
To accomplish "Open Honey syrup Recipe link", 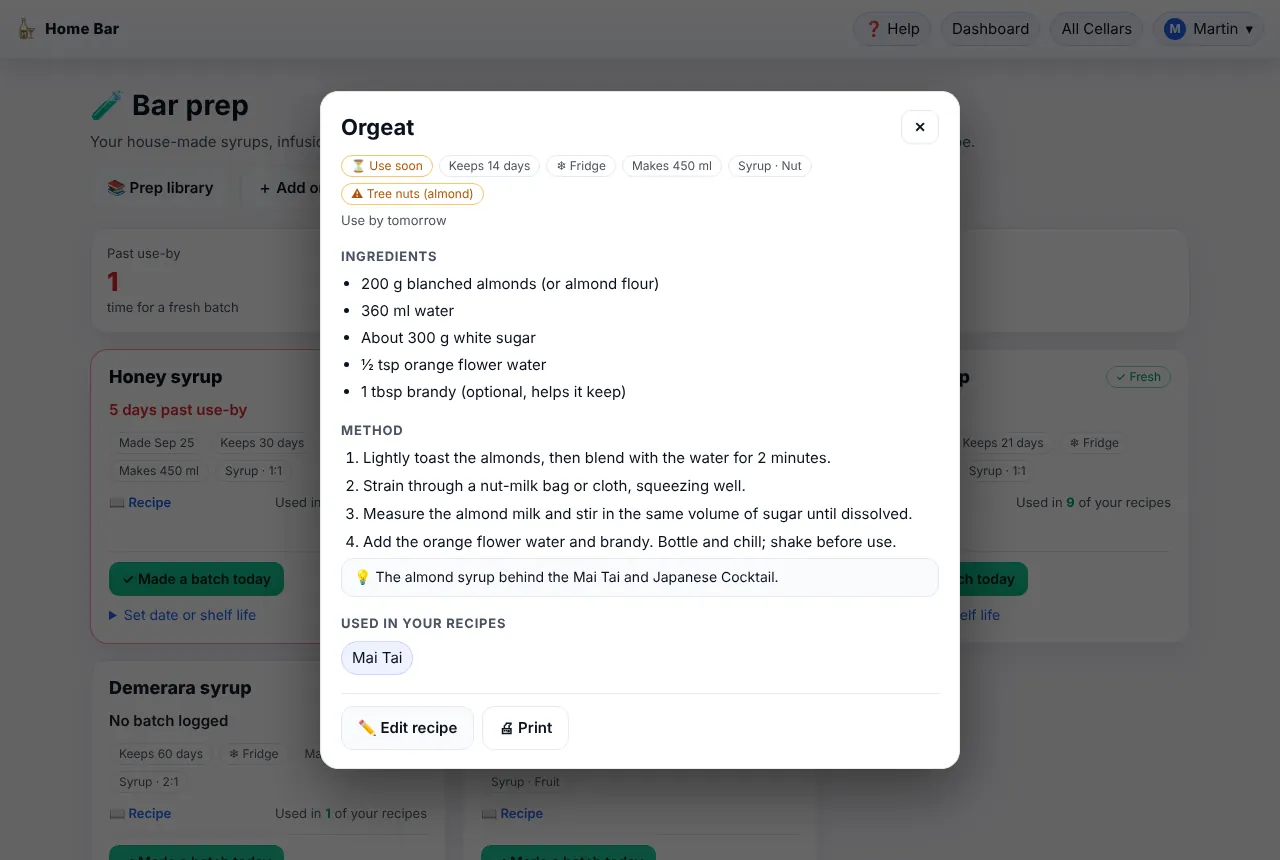I will 140,503.
